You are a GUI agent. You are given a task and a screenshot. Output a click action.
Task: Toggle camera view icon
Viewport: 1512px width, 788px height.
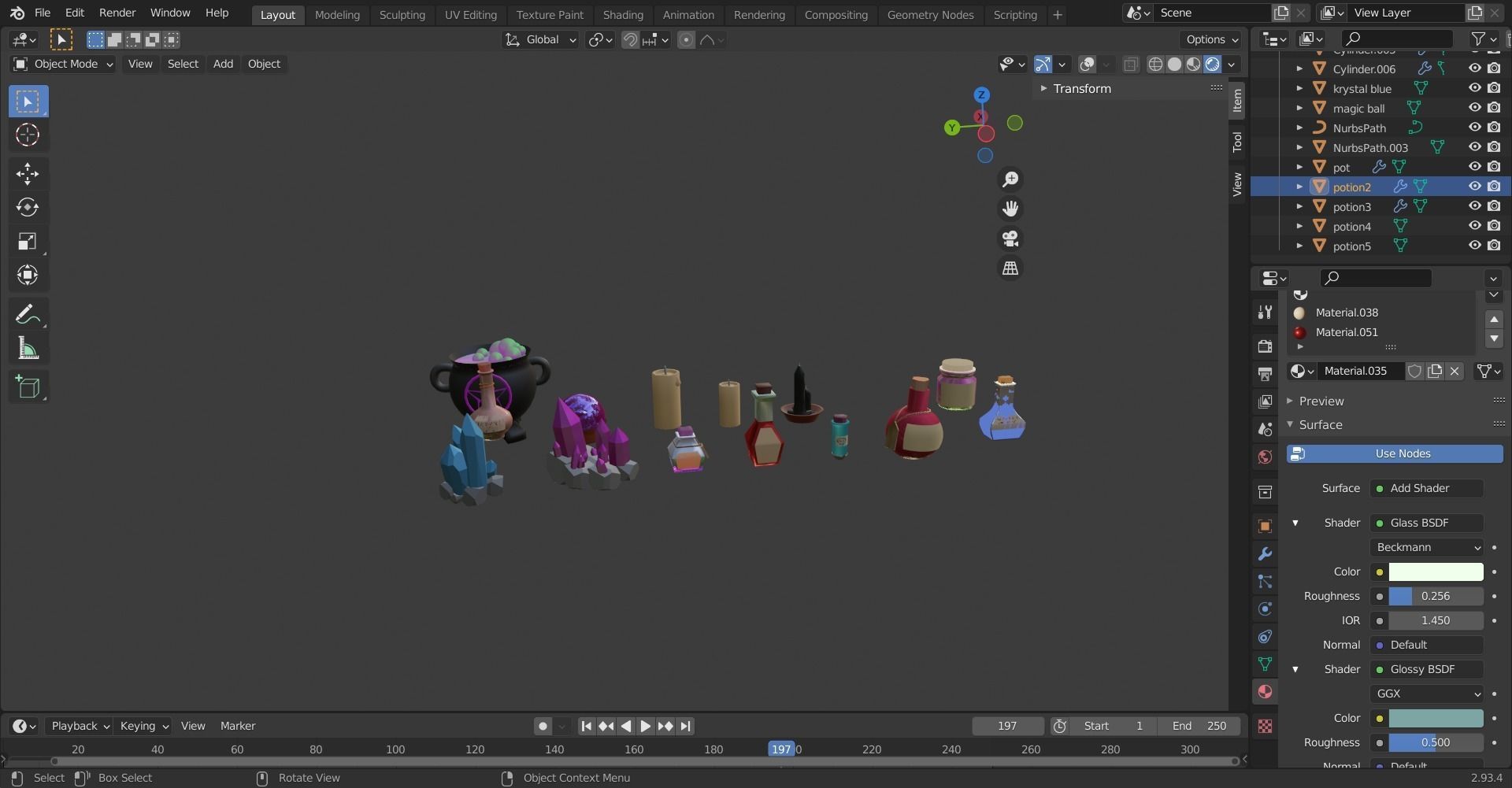pyautogui.click(x=1010, y=239)
